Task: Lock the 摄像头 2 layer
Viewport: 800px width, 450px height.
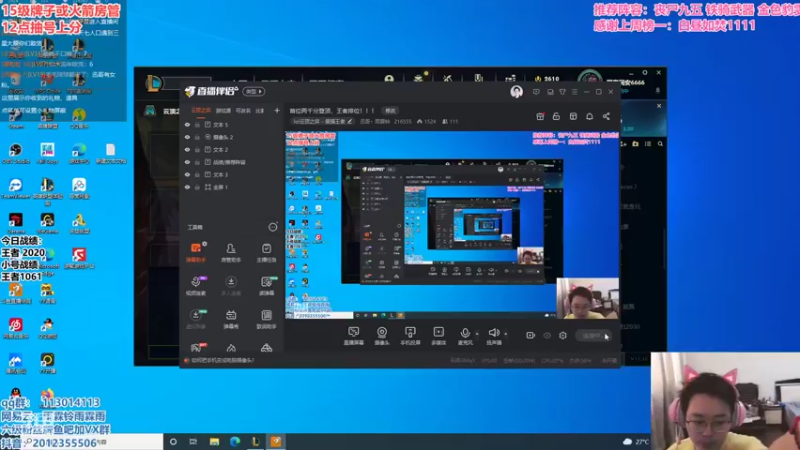Action: pyautogui.click(x=197, y=137)
